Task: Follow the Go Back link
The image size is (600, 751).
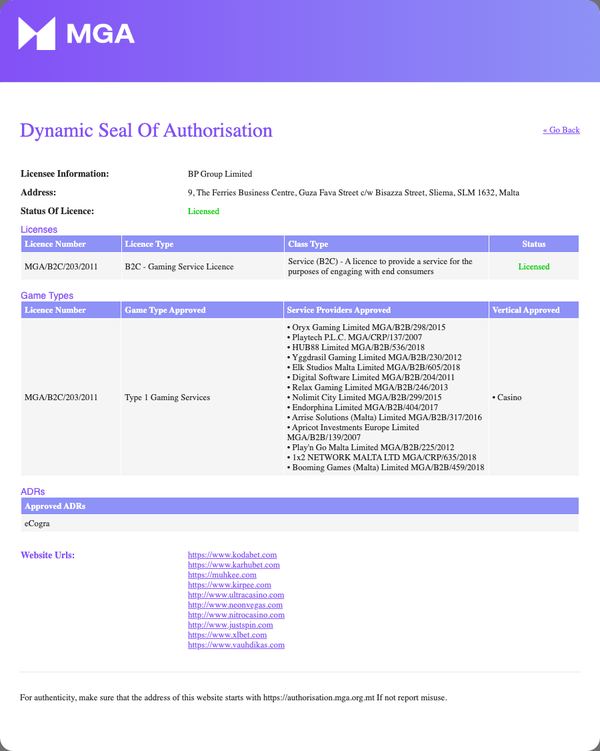Action: tap(561, 130)
